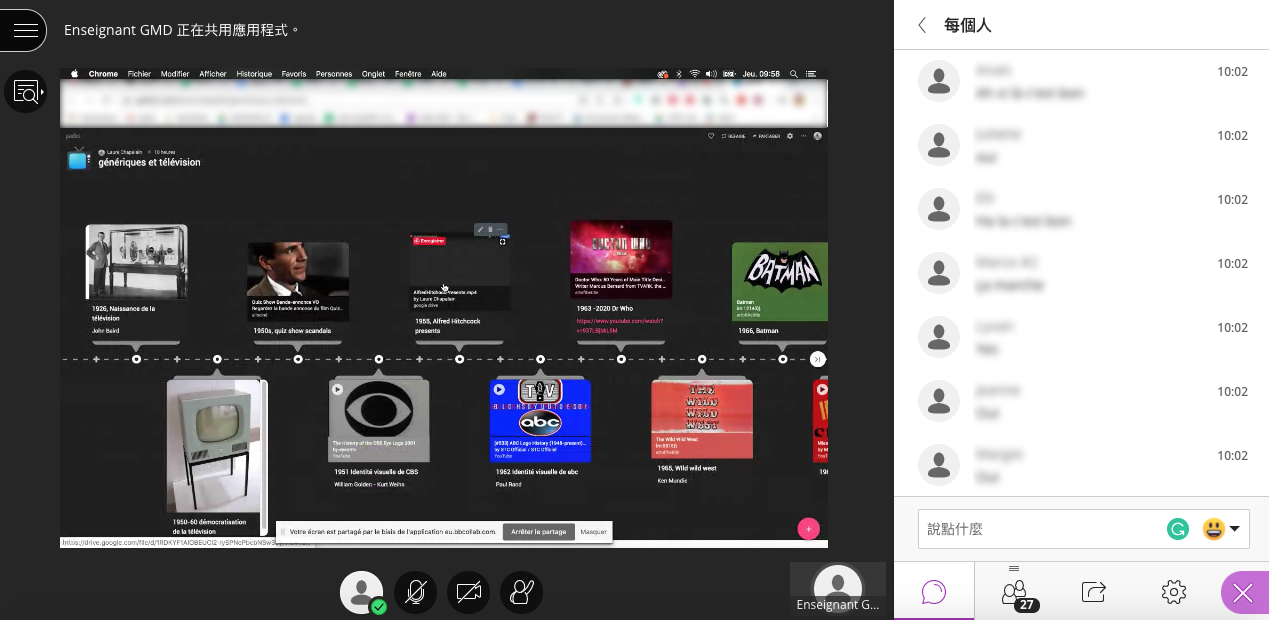The height and width of the screenshot is (620, 1269).
Task: Switch to the chat tab
Action: pos(934,592)
